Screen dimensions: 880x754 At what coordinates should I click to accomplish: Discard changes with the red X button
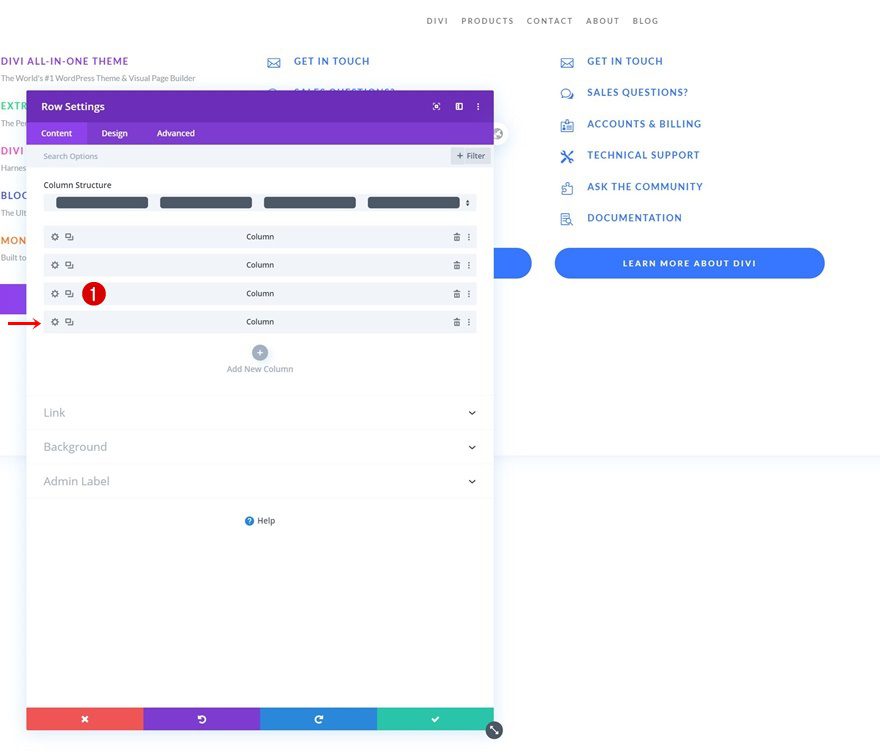click(x=85, y=718)
